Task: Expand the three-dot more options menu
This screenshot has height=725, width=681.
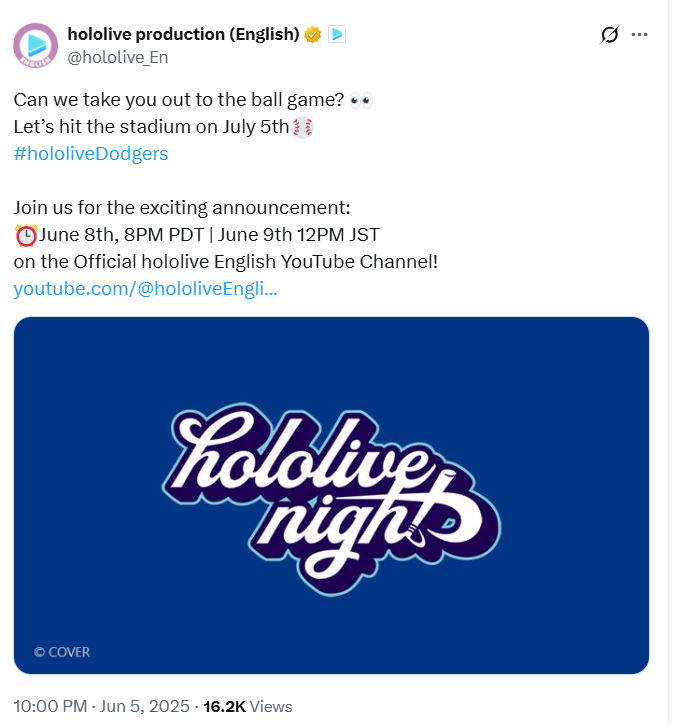Action: (x=639, y=35)
